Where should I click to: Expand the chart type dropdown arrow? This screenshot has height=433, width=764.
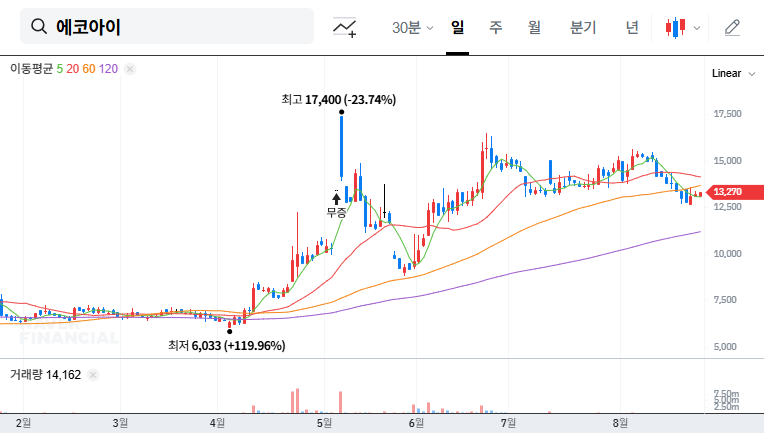coord(697,28)
